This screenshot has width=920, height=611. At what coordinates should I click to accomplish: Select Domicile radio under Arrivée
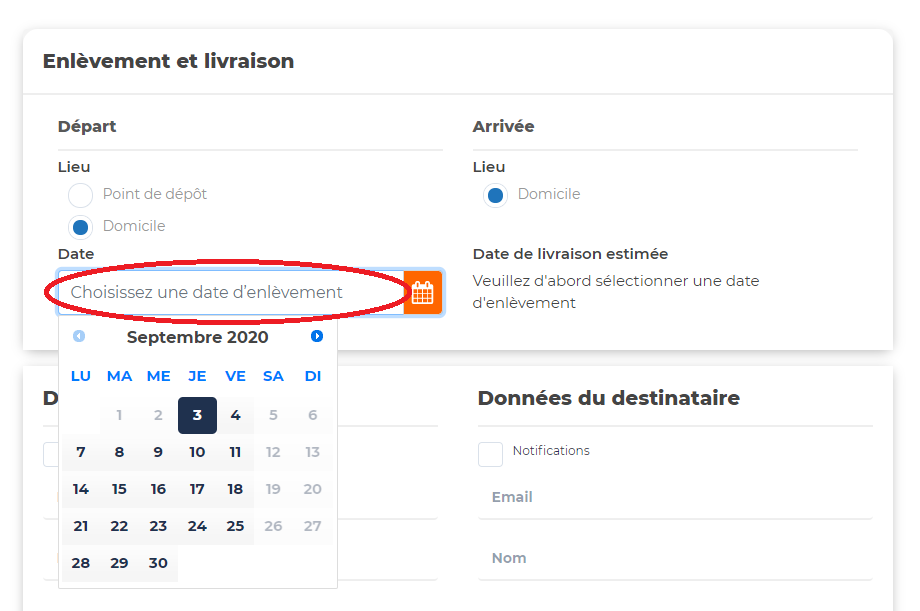tap(495, 195)
